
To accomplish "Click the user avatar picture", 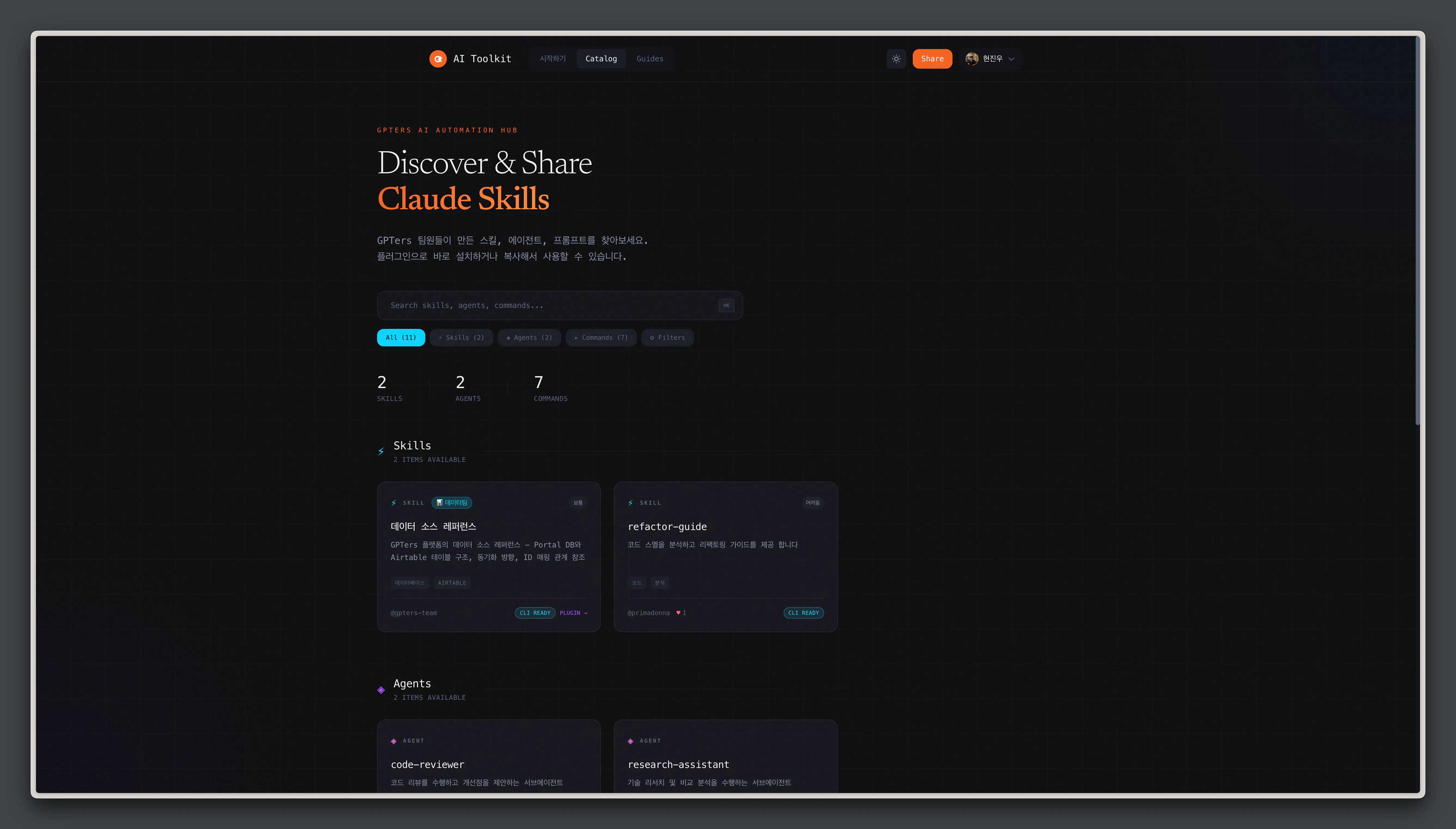I will (x=972, y=59).
